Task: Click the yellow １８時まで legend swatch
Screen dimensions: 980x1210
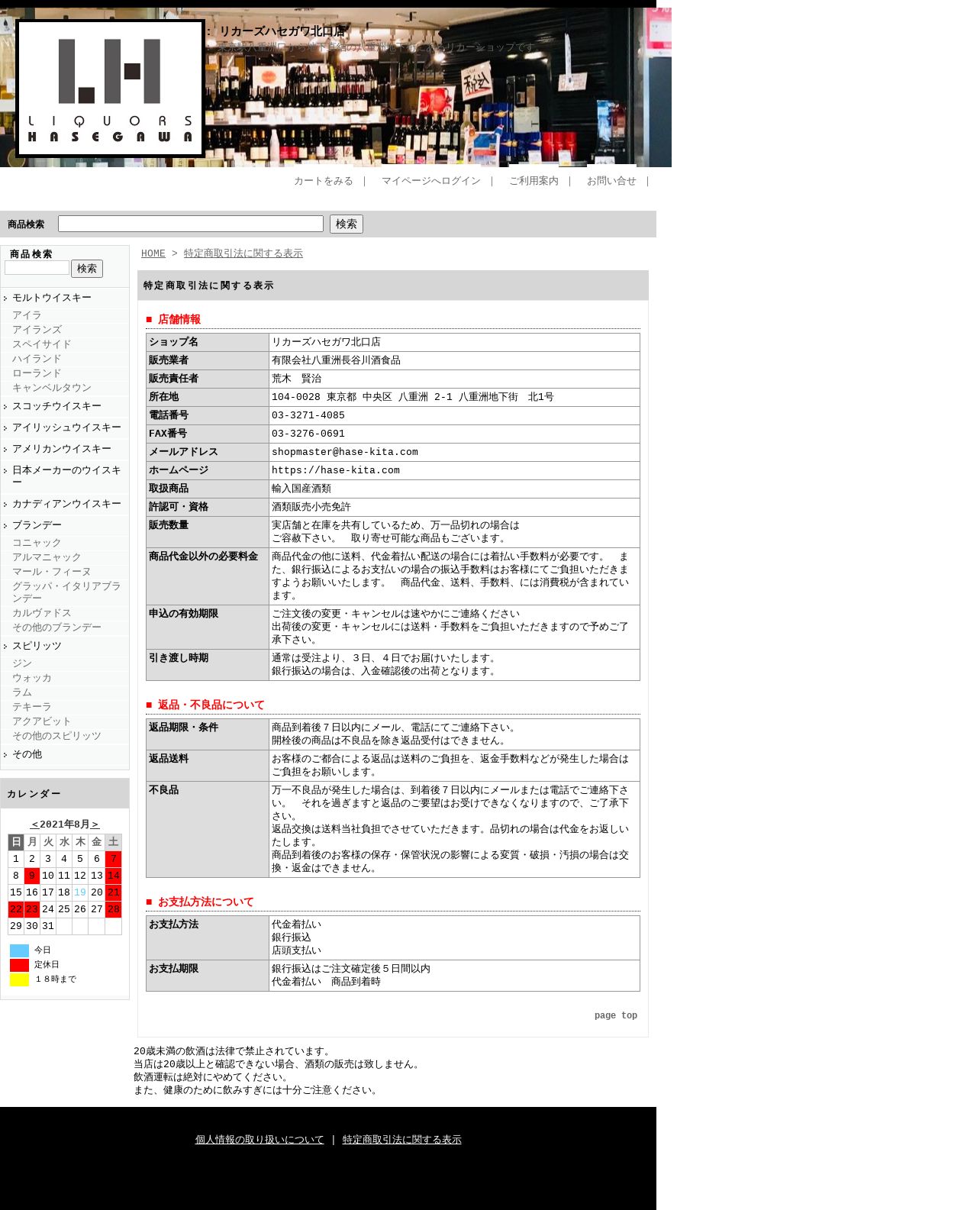Action: tap(19, 979)
